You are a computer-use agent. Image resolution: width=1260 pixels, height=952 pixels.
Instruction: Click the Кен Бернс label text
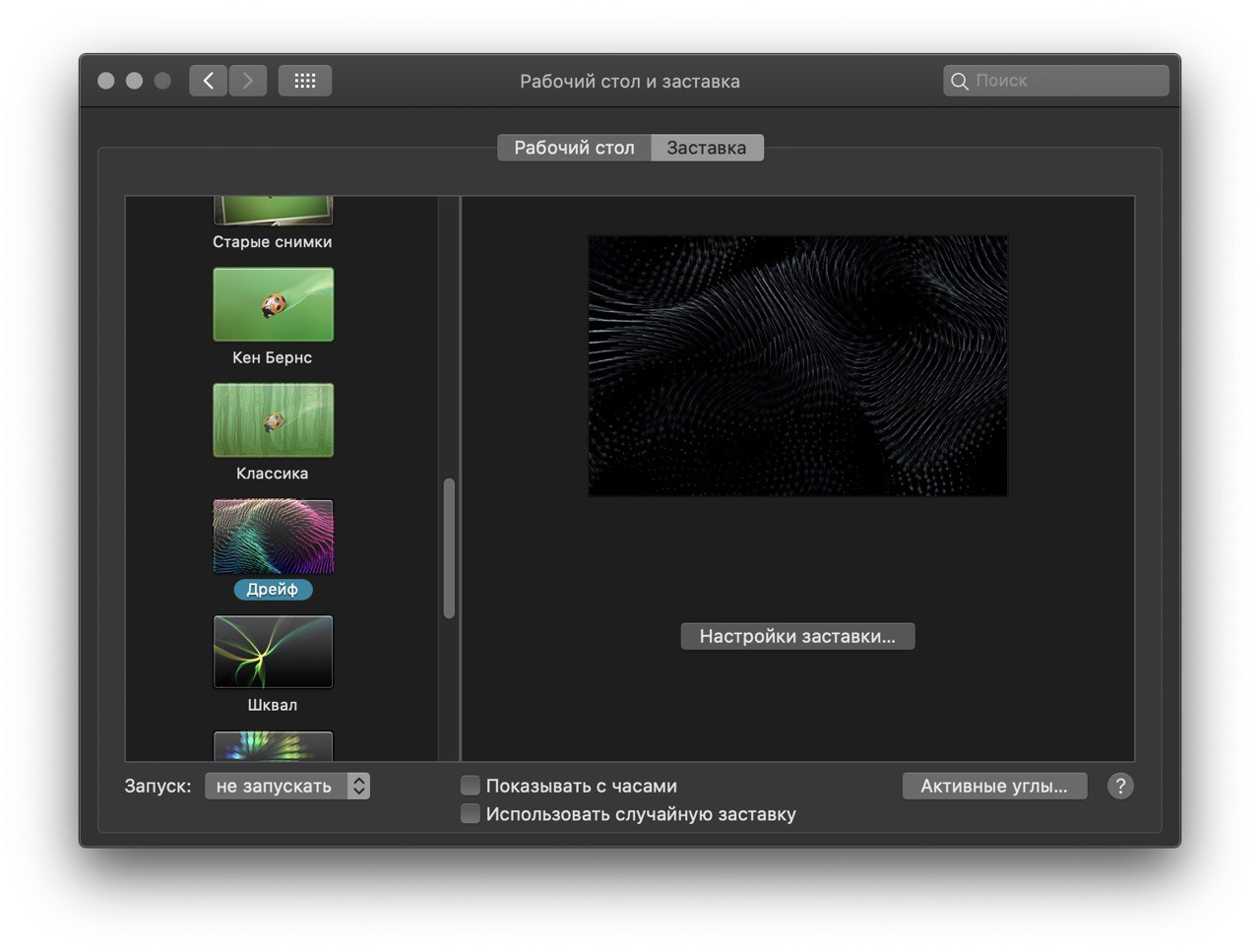[x=273, y=357]
